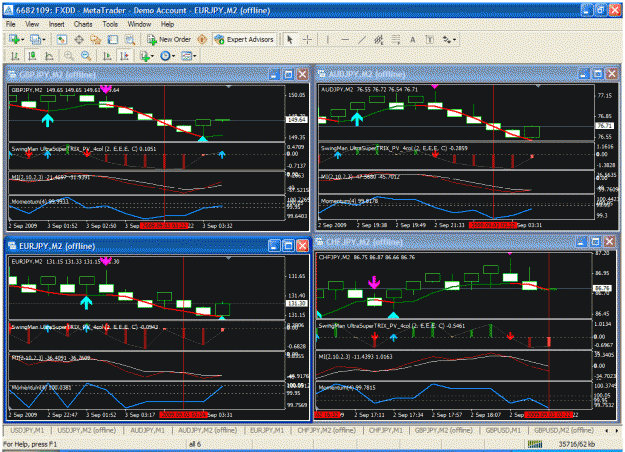Click the chart shift triangle in AUDJPY chart
The width and height of the screenshot is (625, 452).
click(x=538, y=86)
